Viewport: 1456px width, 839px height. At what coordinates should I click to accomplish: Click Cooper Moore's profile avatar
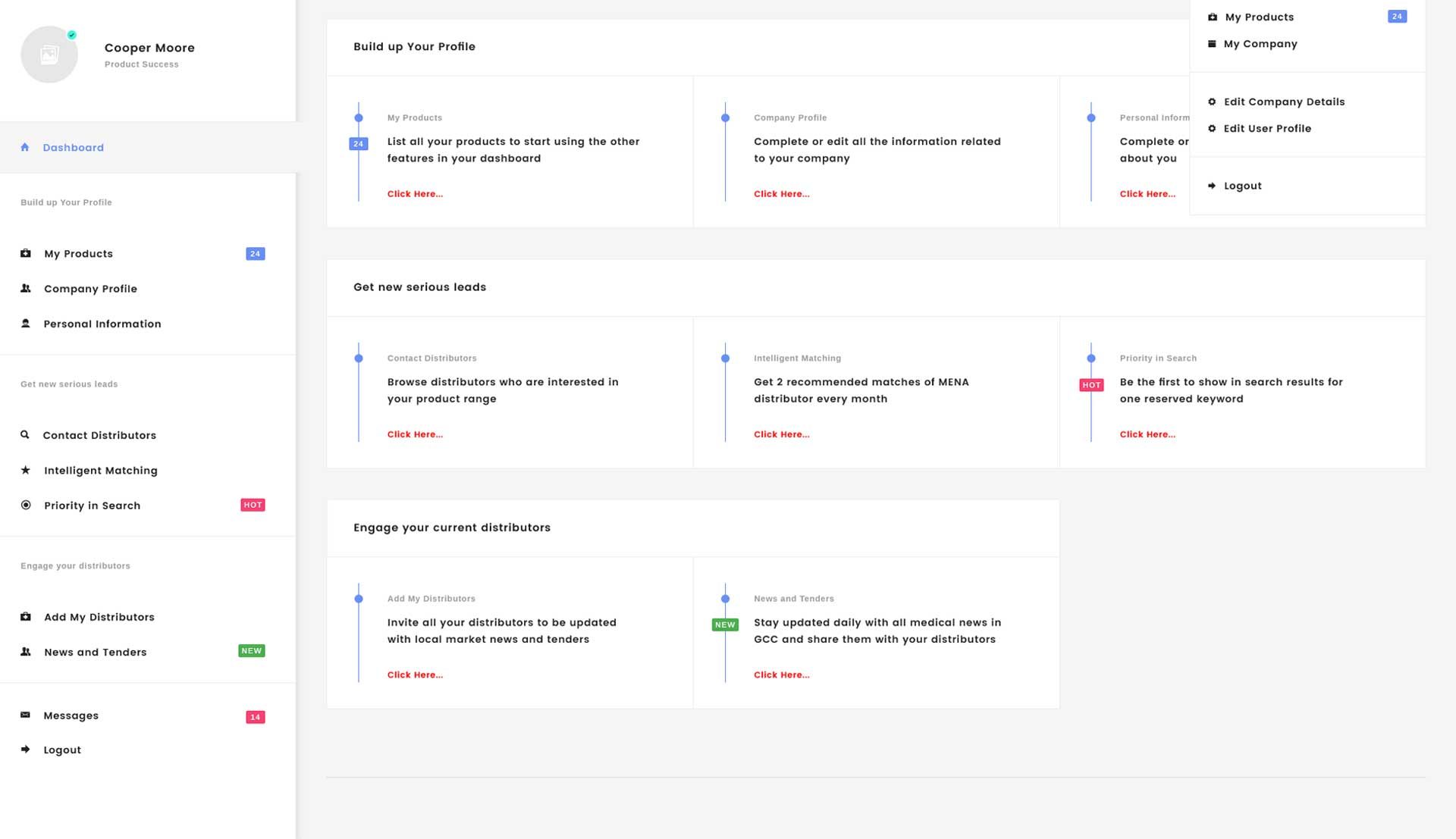point(49,55)
